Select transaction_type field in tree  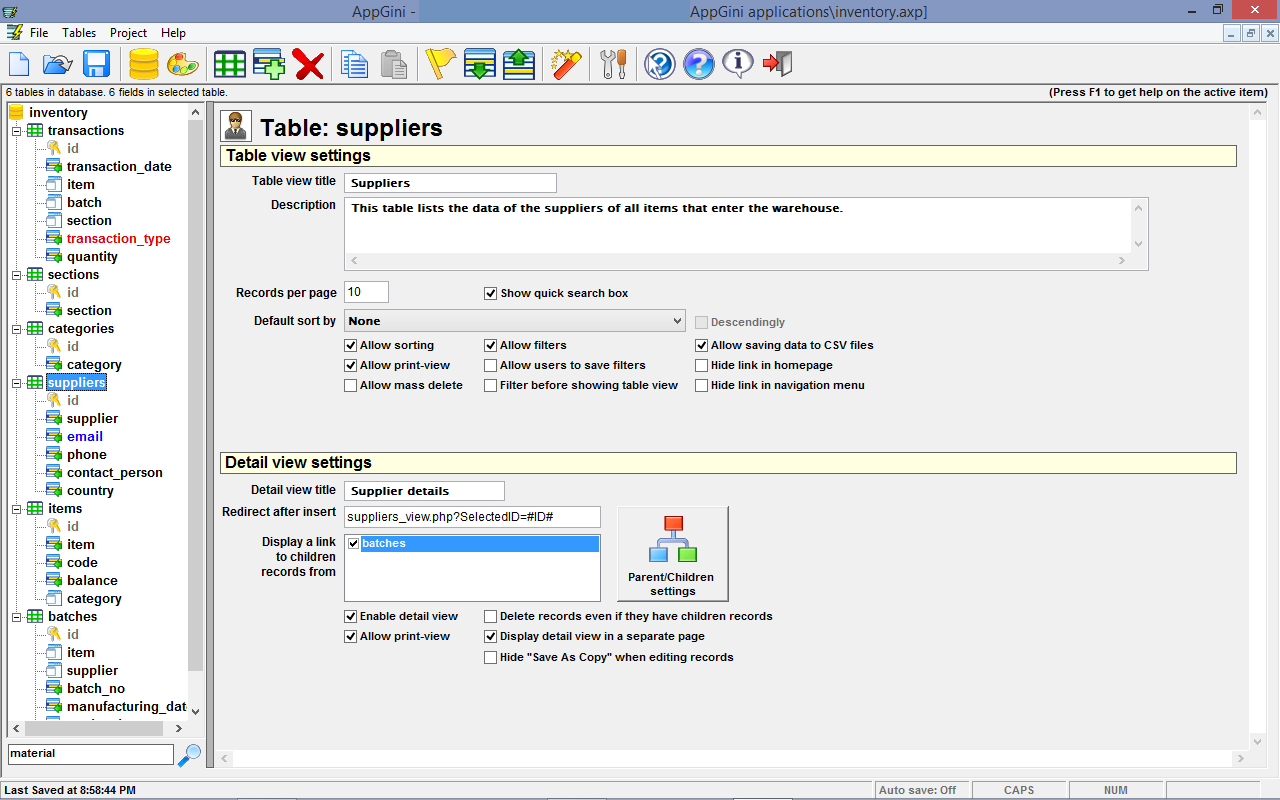tap(119, 239)
